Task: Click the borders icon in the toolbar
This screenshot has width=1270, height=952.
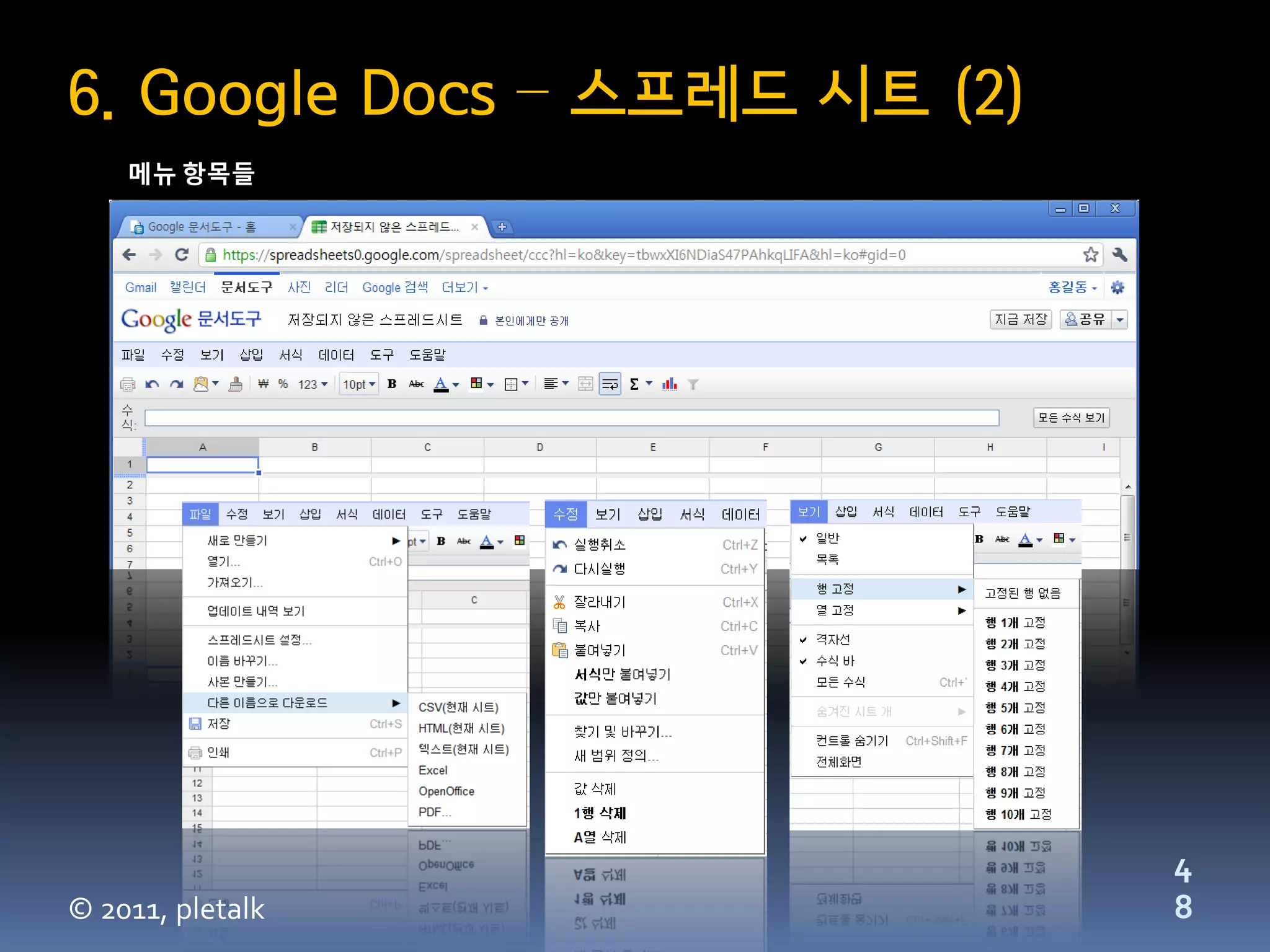Action: pyautogui.click(x=511, y=384)
